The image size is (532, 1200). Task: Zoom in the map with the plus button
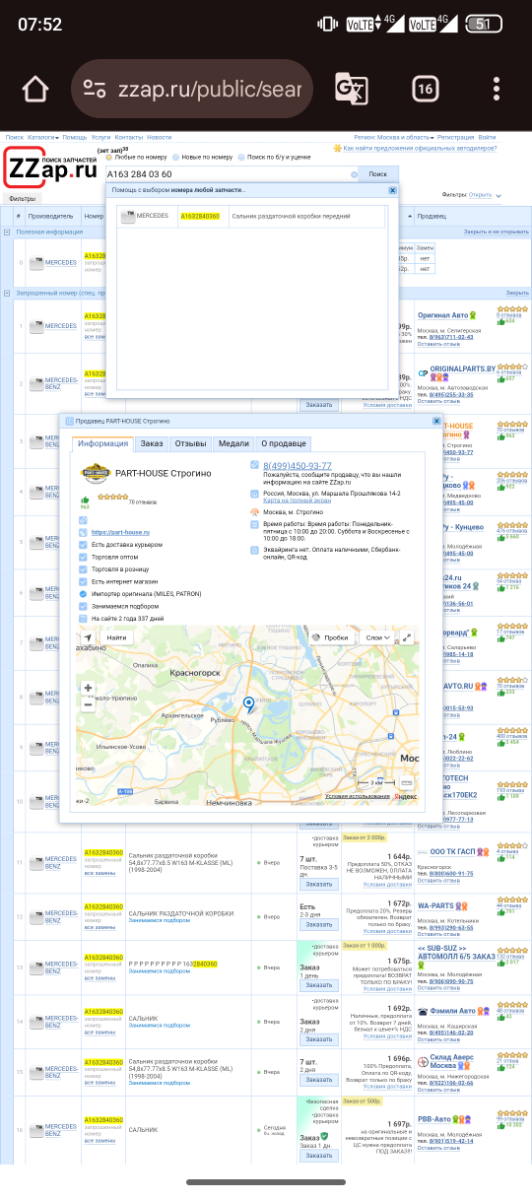click(88, 688)
